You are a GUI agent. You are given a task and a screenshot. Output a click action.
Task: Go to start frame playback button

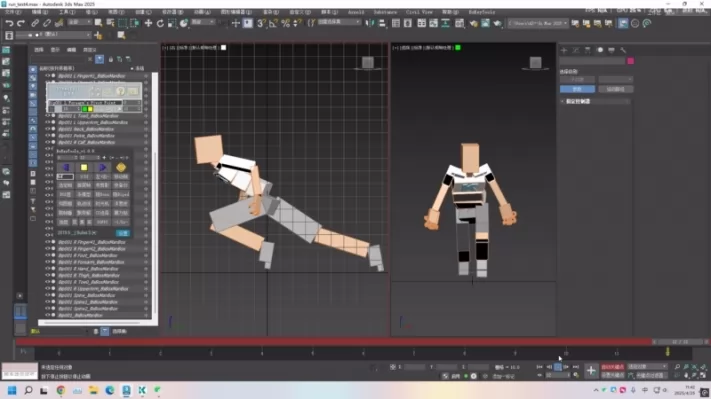(x=540, y=367)
